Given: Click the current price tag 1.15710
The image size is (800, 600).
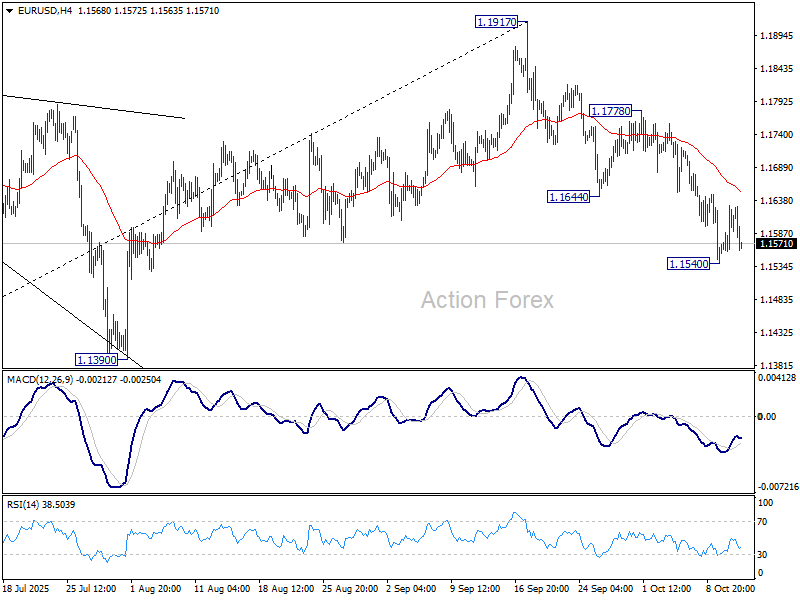Looking at the screenshot, I should [776, 243].
